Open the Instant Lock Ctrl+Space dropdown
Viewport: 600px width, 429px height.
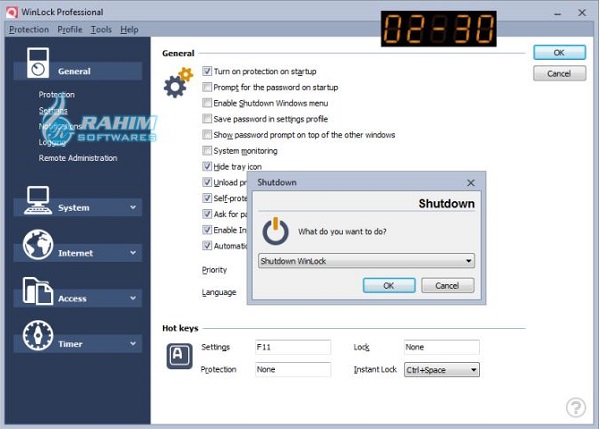442,370
